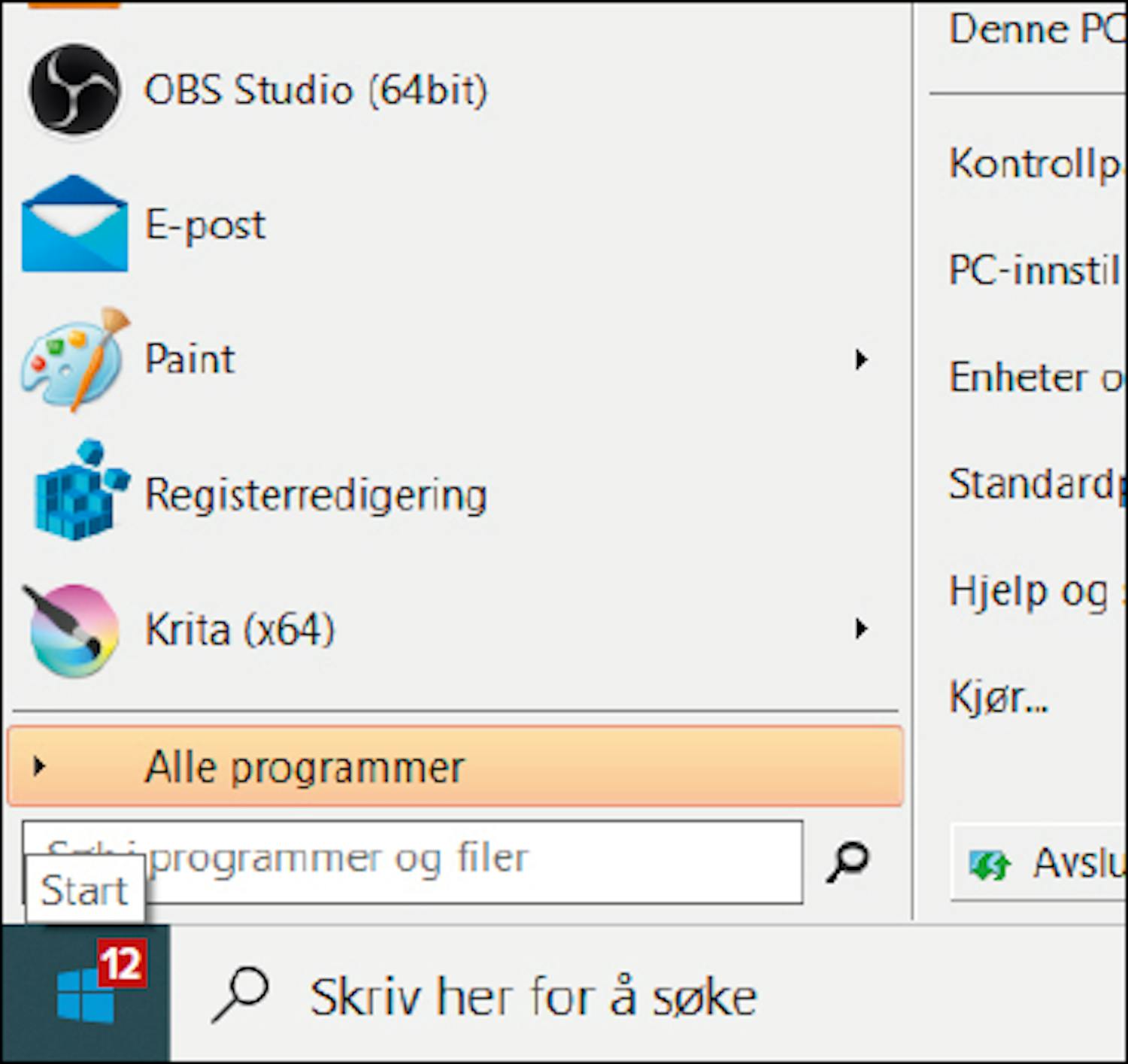Click the 'Skriv her for å søke' box
Screen dimensions: 1128x1064
pyautogui.click(x=532, y=997)
